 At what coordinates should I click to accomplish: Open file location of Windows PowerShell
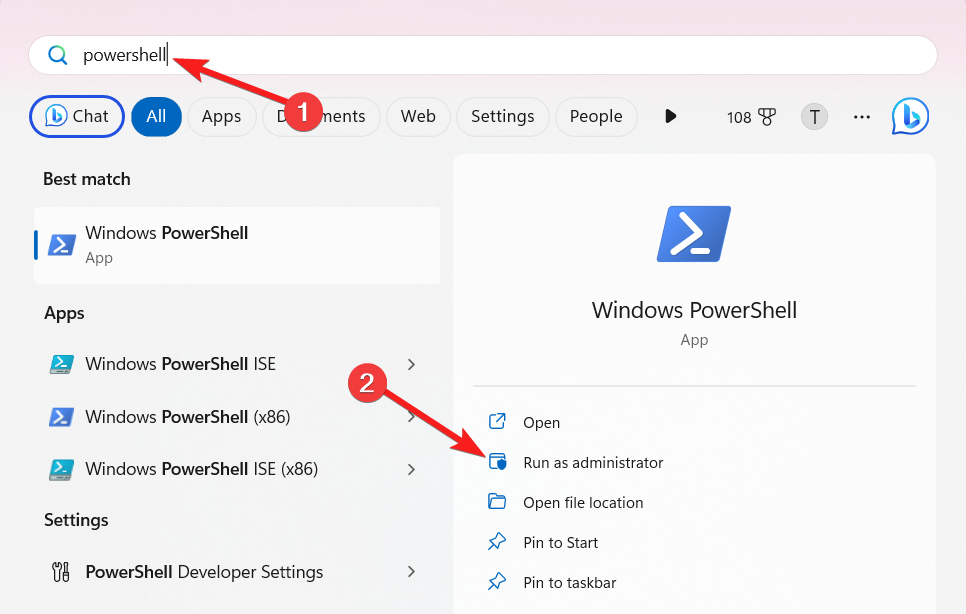pos(583,502)
